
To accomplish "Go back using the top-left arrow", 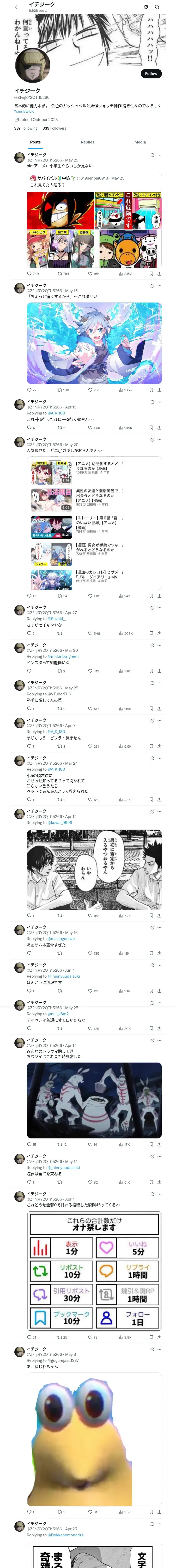I will pyautogui.click(x=17, y=7).
